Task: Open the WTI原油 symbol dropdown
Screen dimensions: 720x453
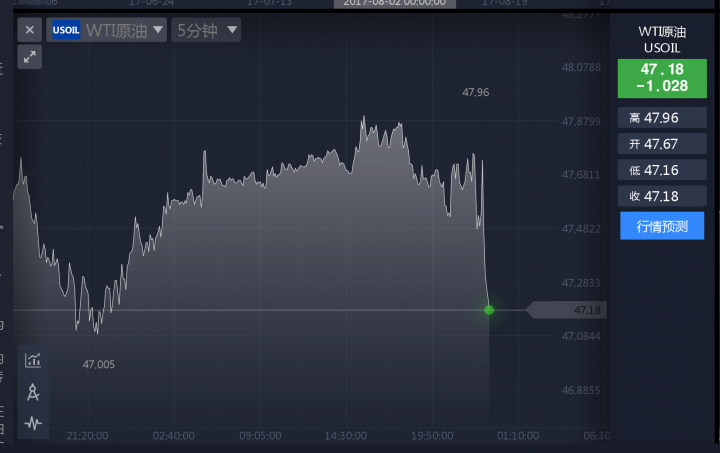Action: tap(107, 30)
